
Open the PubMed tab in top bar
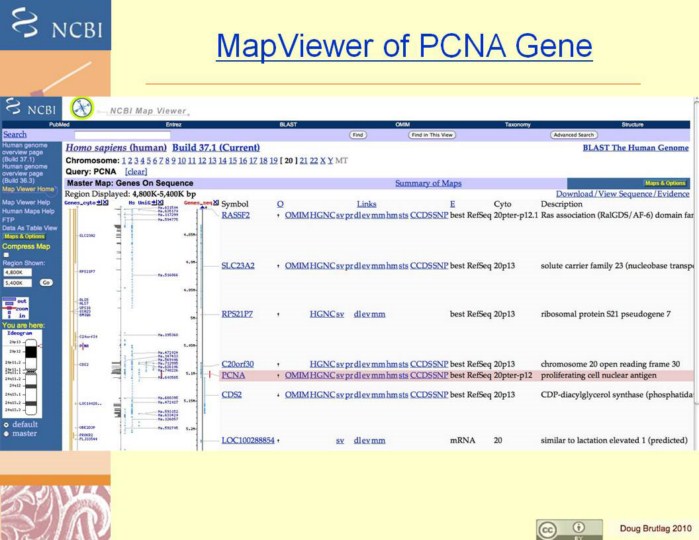click(x=59, y=124)
